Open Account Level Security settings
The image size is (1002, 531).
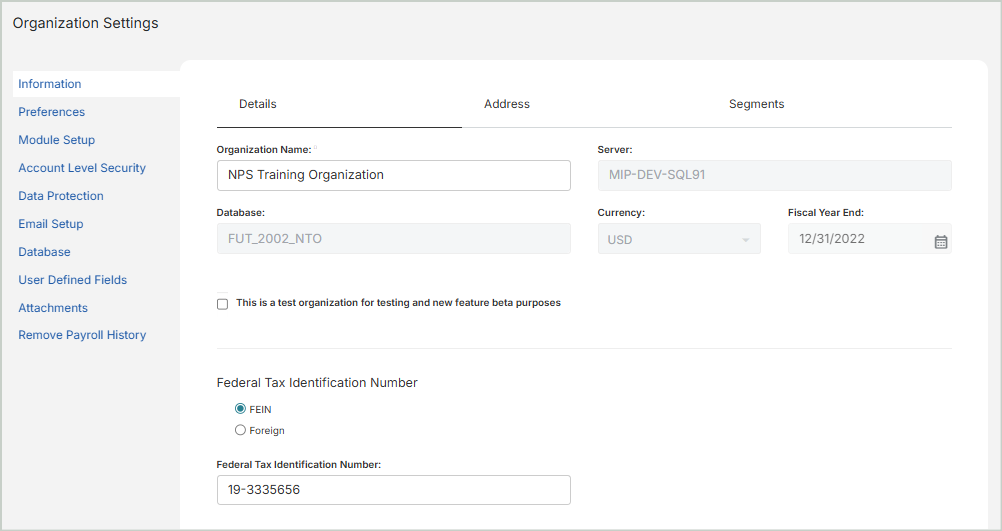[82, 168]
